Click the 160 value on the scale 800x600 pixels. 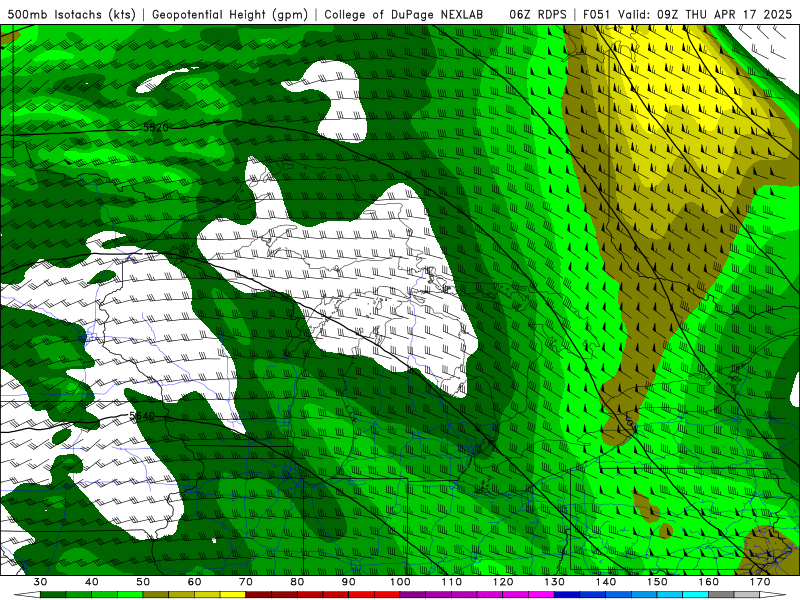click(x=709, y=582)
